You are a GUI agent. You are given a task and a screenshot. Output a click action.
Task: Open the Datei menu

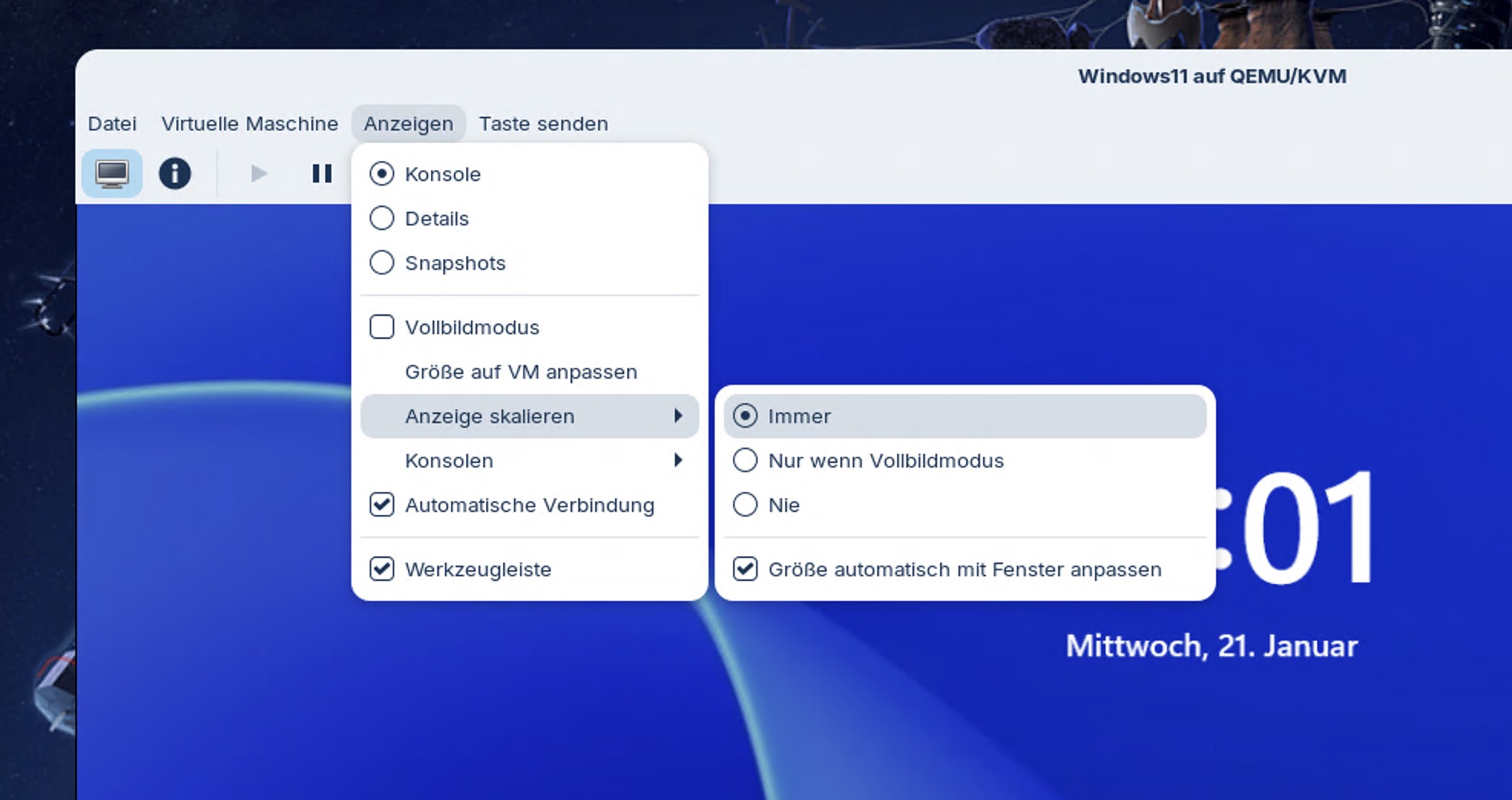112,123
